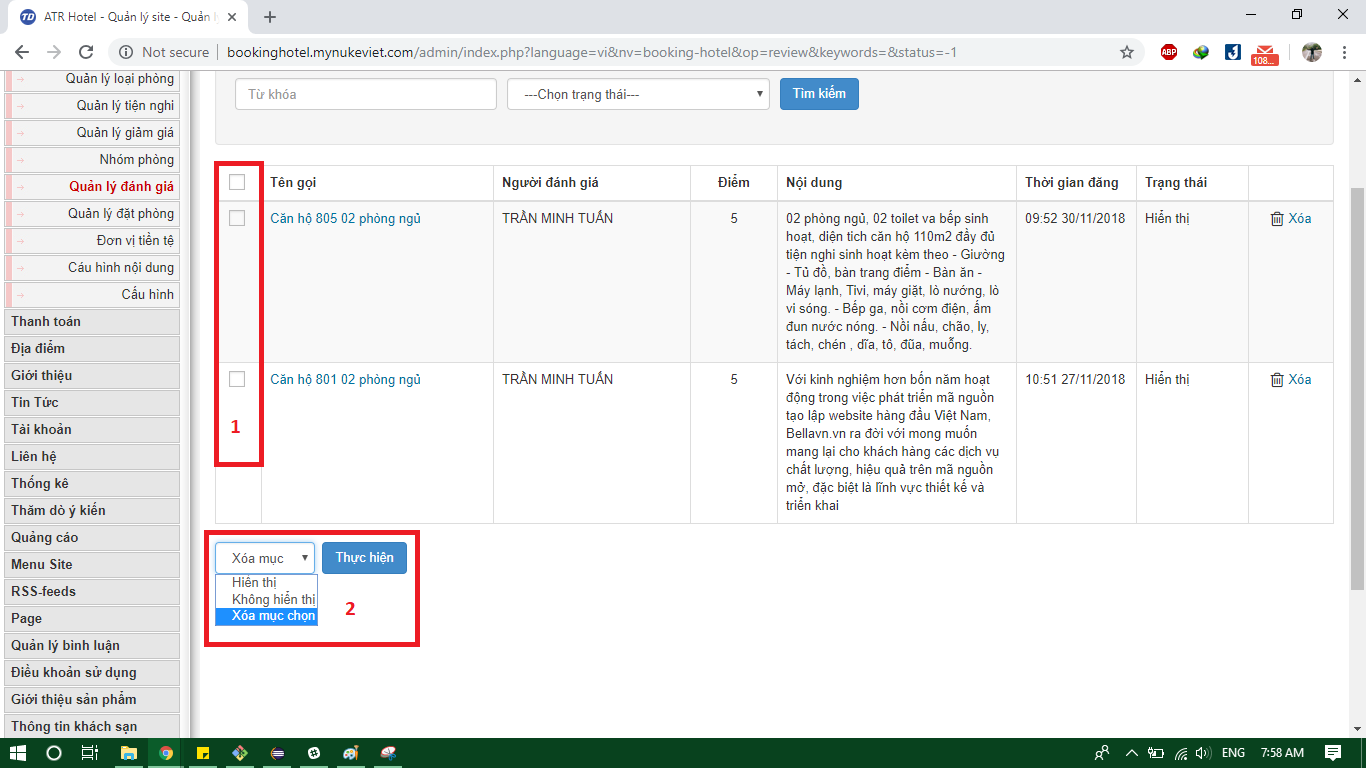Tick the select-all checkbox in table header

(x=237, y=182)
